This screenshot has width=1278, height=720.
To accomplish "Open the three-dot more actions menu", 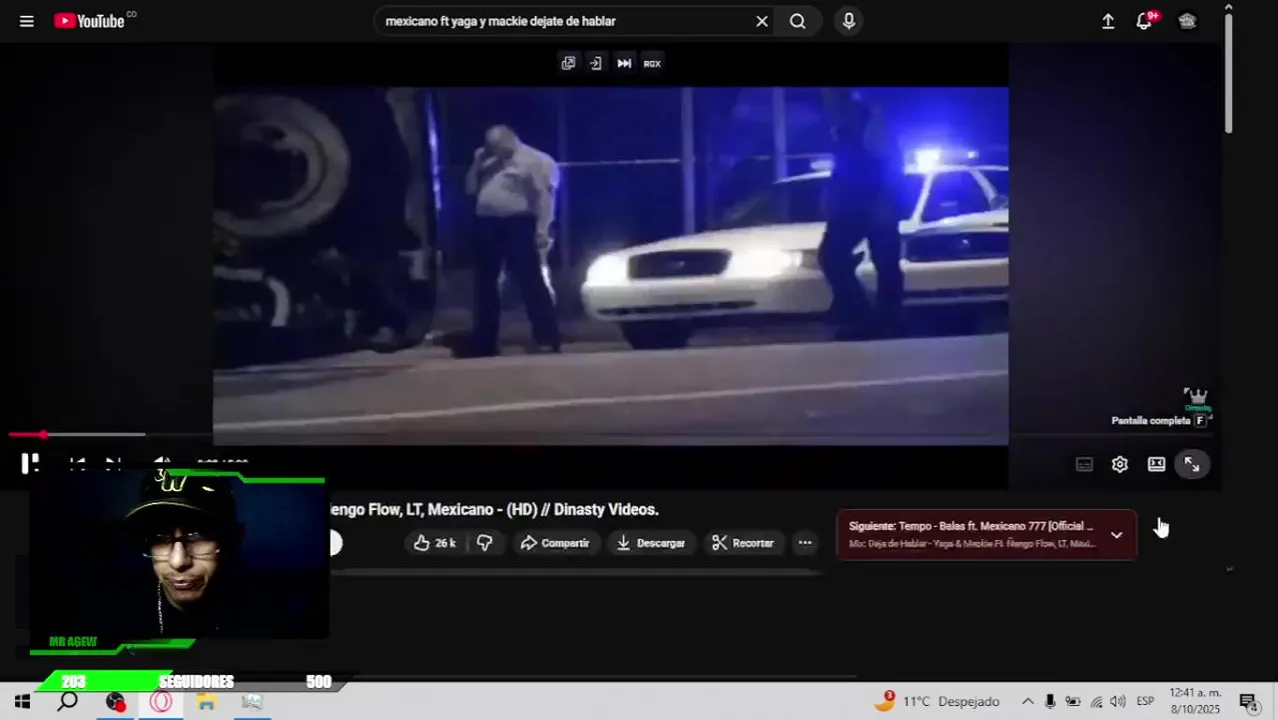I will pos(805,543).
